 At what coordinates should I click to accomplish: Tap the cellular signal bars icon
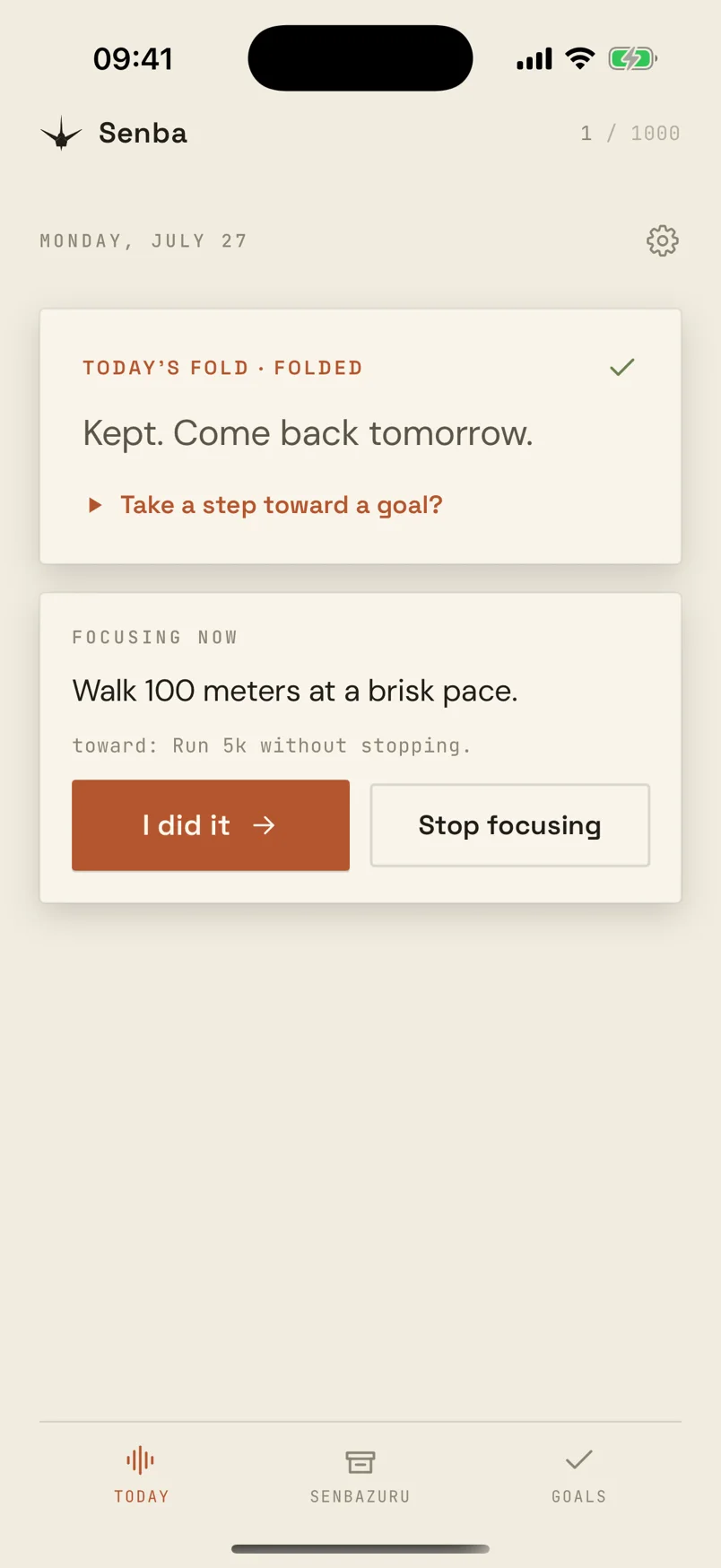point(534,59)
